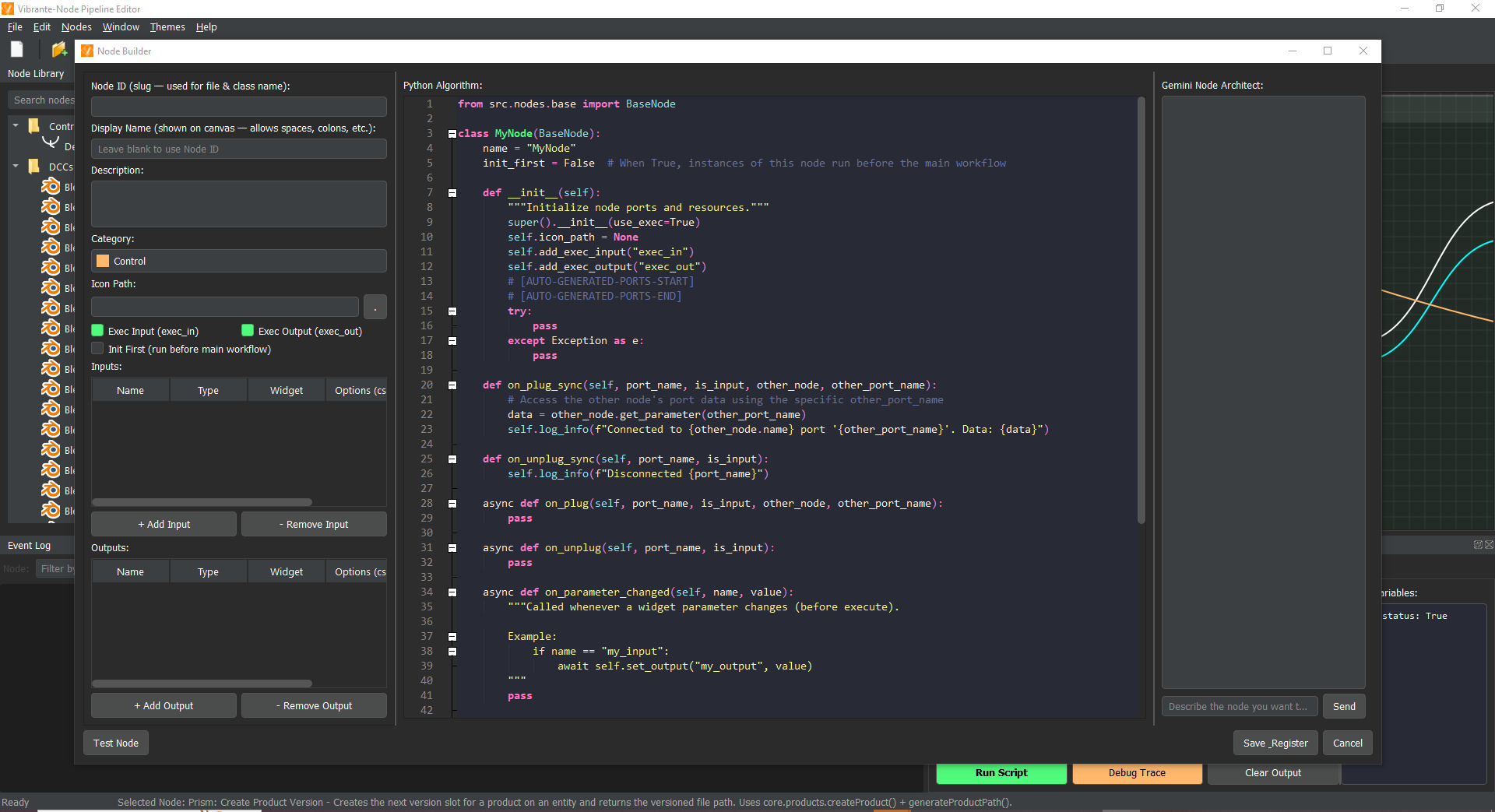Open the Edit menu
Screen dimensions: 1495x812
coord(42,26)
